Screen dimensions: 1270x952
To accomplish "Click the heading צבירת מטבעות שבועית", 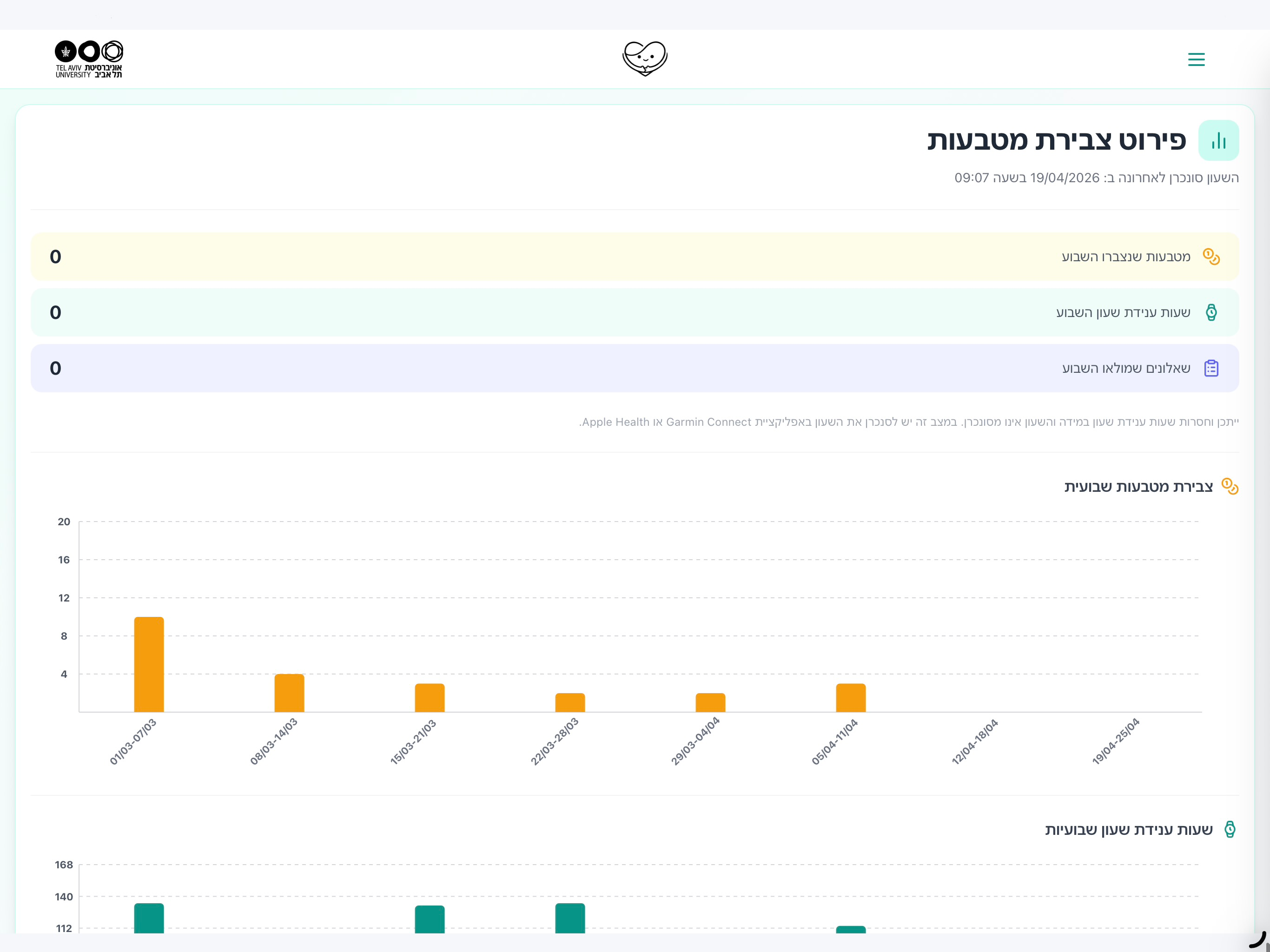I will tap(1138, 486).
